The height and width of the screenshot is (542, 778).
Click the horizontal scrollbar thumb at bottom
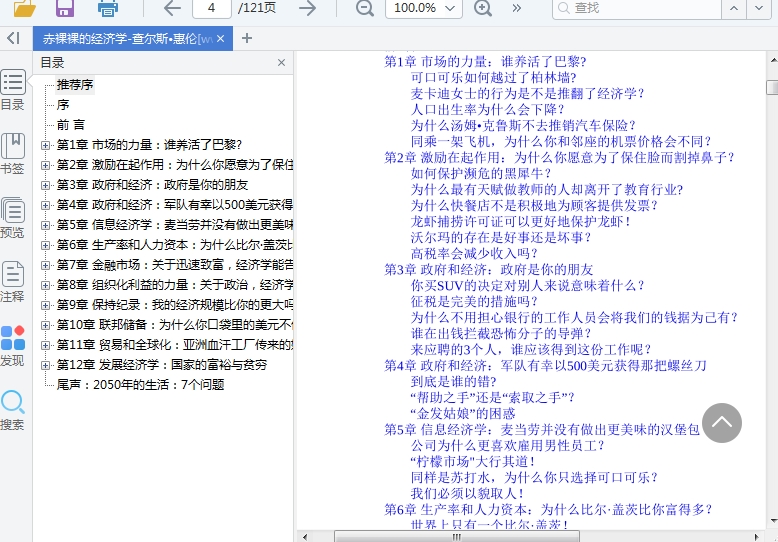(456, 537)
